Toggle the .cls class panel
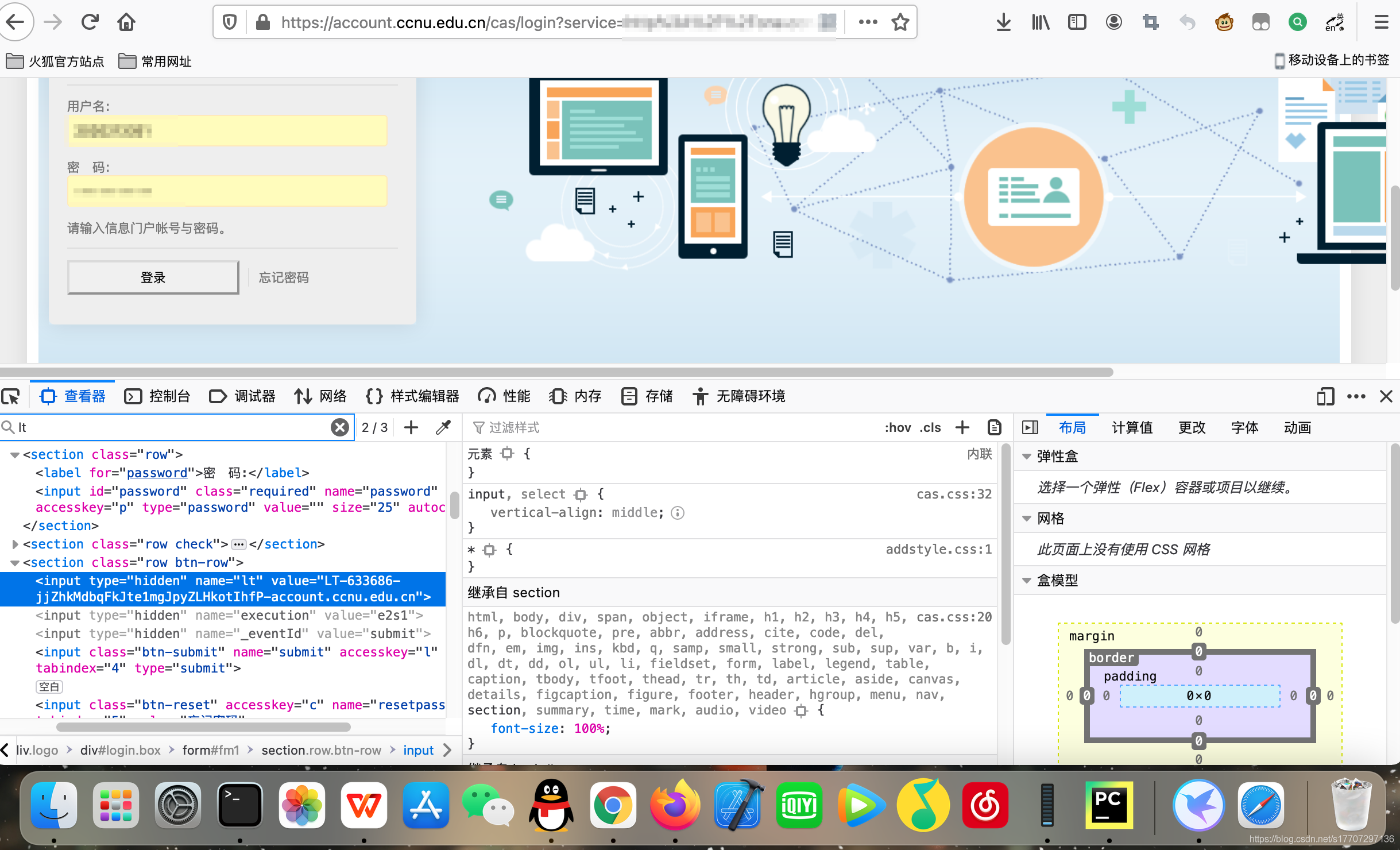This screenshot has height=850, width=1400. click(x=930, y=427)
